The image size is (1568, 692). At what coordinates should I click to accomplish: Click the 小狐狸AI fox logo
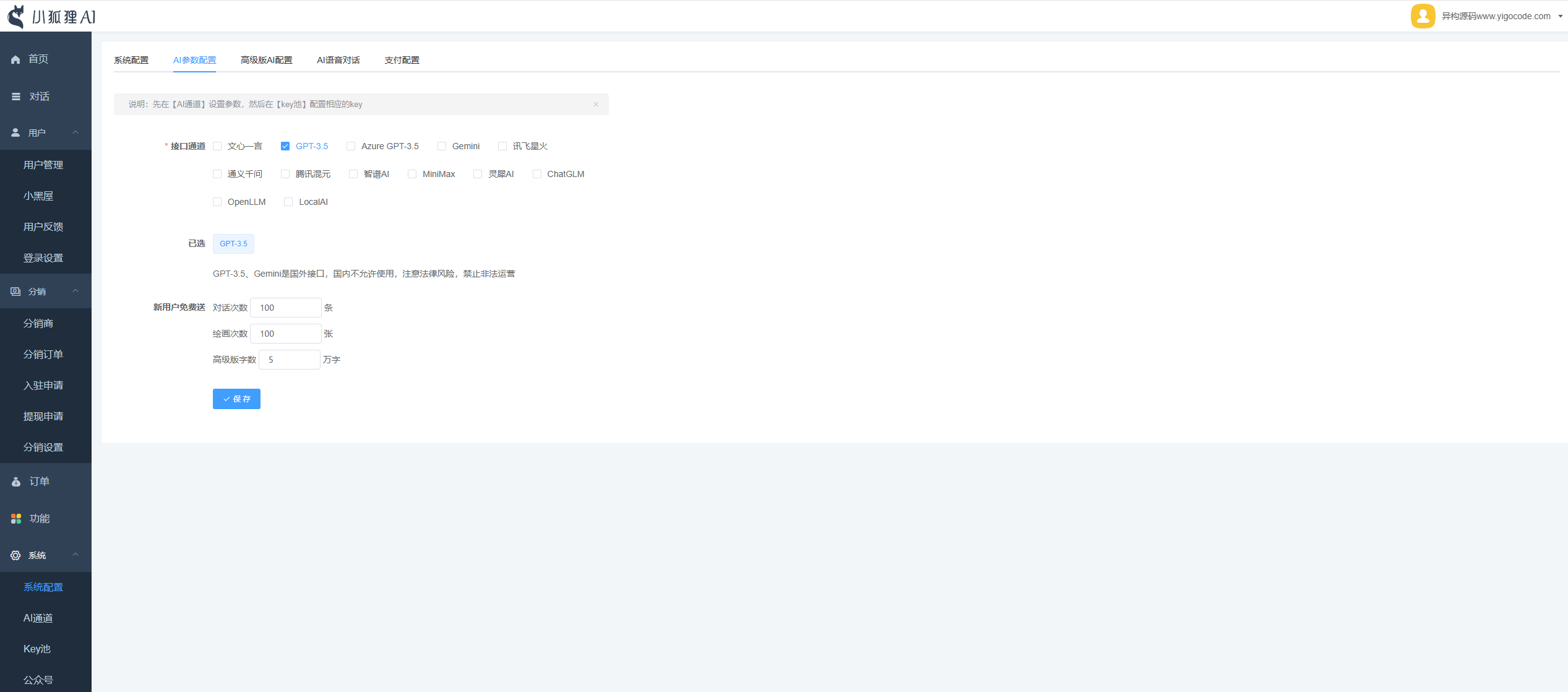click(x=17, y=17)
